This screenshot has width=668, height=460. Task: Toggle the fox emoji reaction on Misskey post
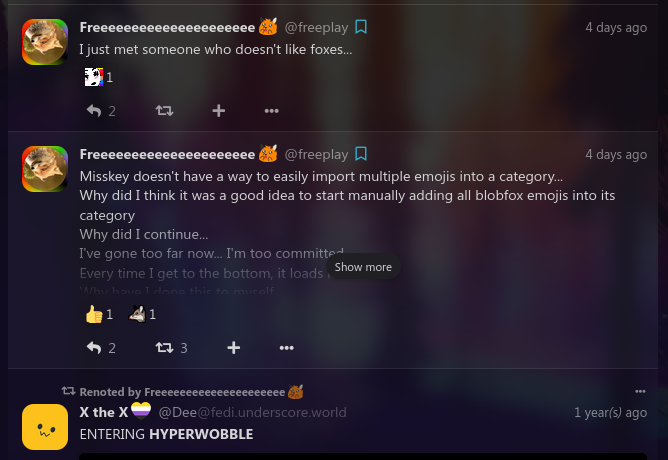coord(142,314)
